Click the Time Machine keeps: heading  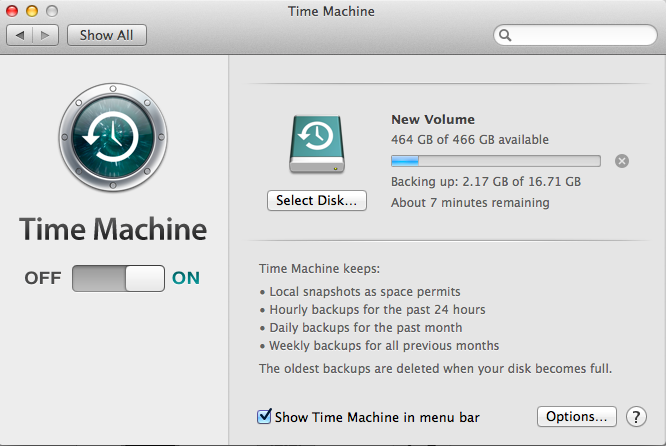[x=319, y=269]
